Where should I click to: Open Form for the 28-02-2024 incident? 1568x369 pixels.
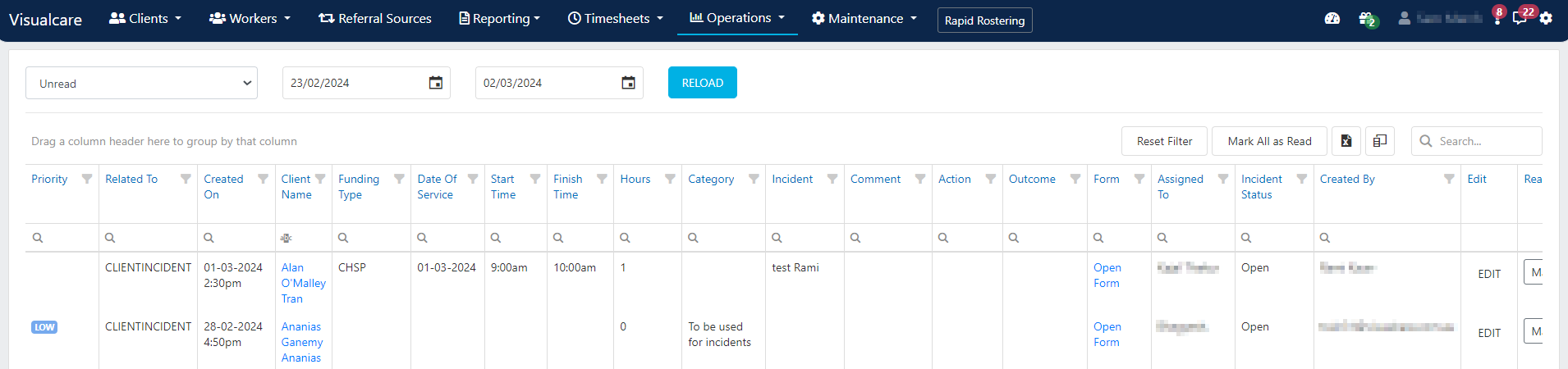point(1107,335)
